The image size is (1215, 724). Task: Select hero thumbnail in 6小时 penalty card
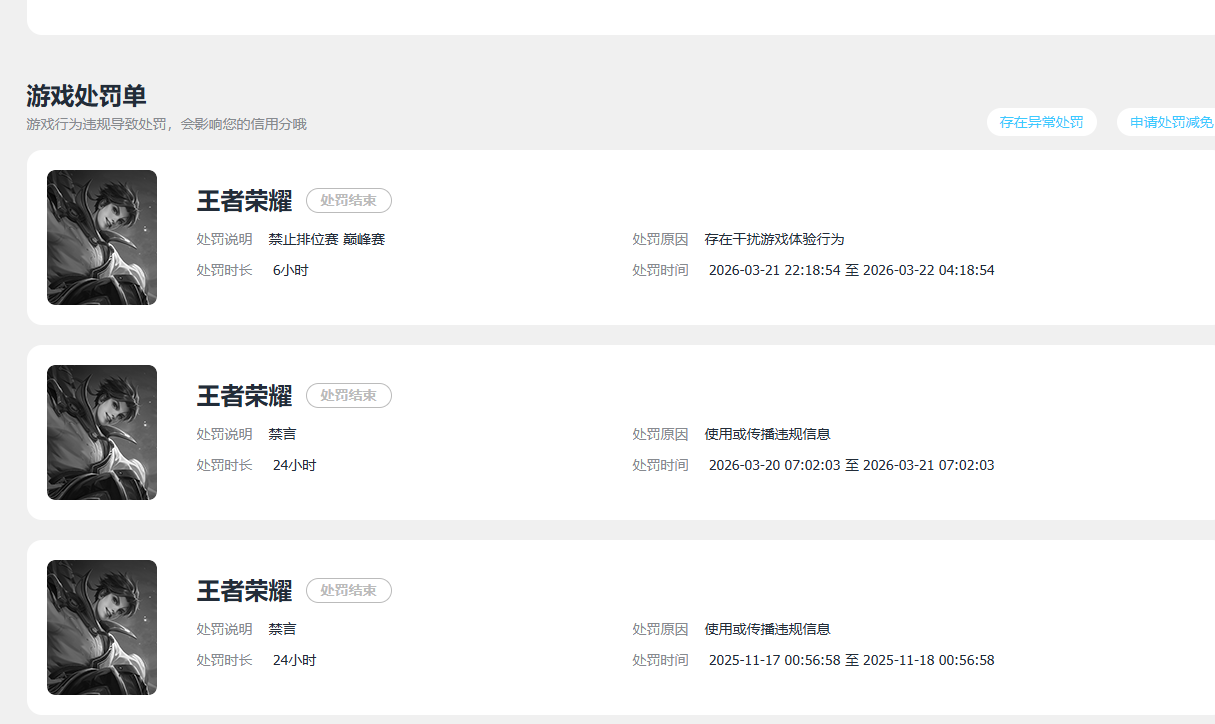click(102, 237)
